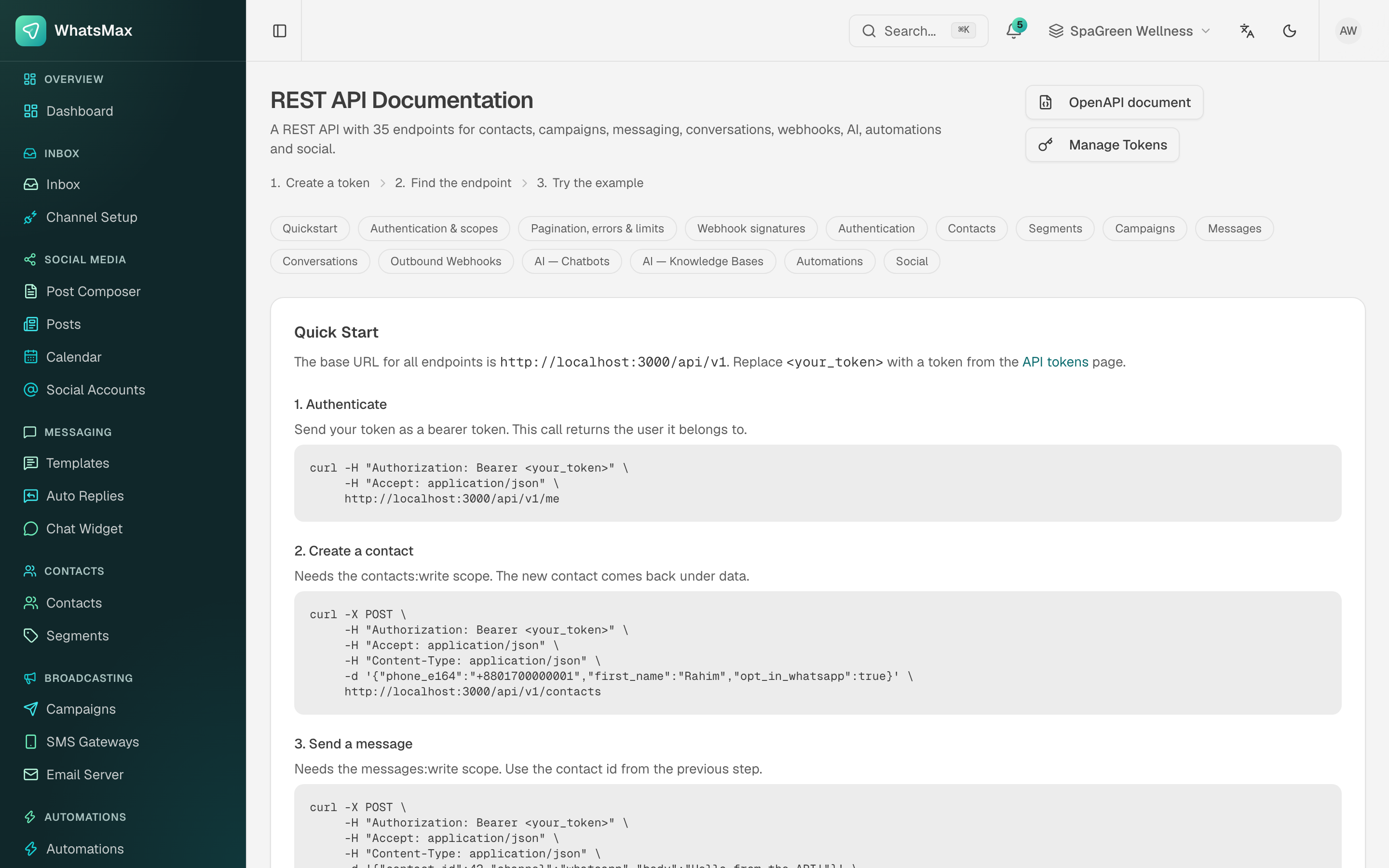
Task: Click the Dashboard grid icon in sidebar
Action: coord(30,111)
